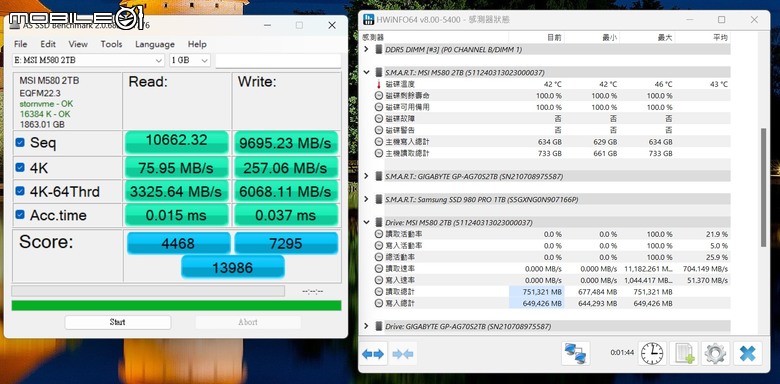780x384 pixels.
Task: Click the circle icon beside 讀取活動率
Action: pos(379,234)
